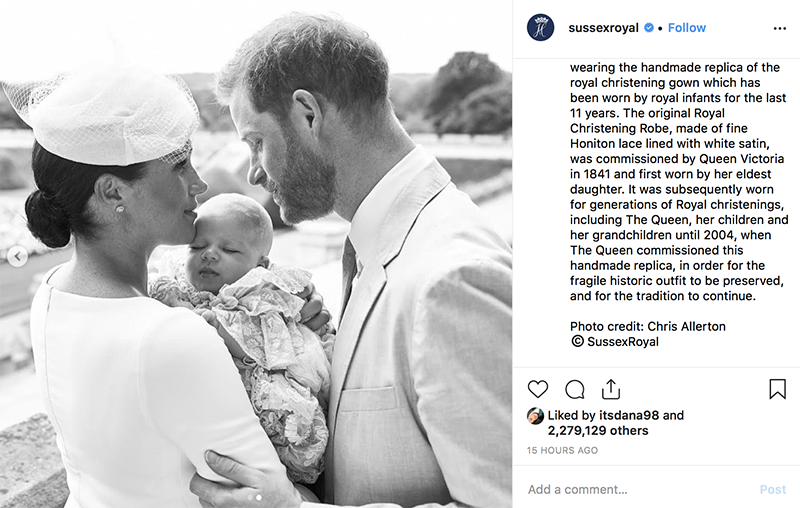Click the second carousel dot indicator
This screenshot has width=800, height=508.
click(259, 496)
